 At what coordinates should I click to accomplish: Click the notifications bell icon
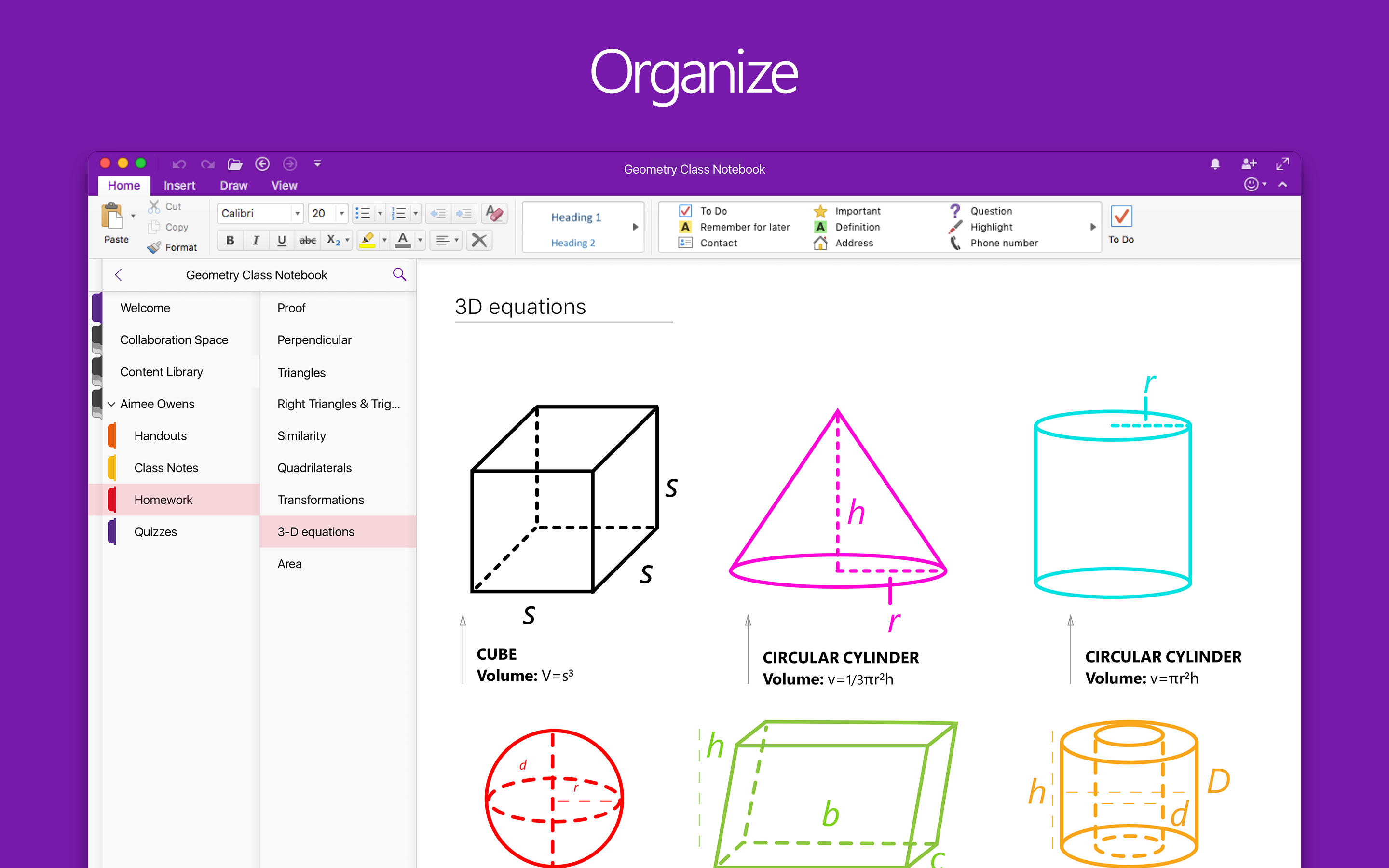(1215, 164)
